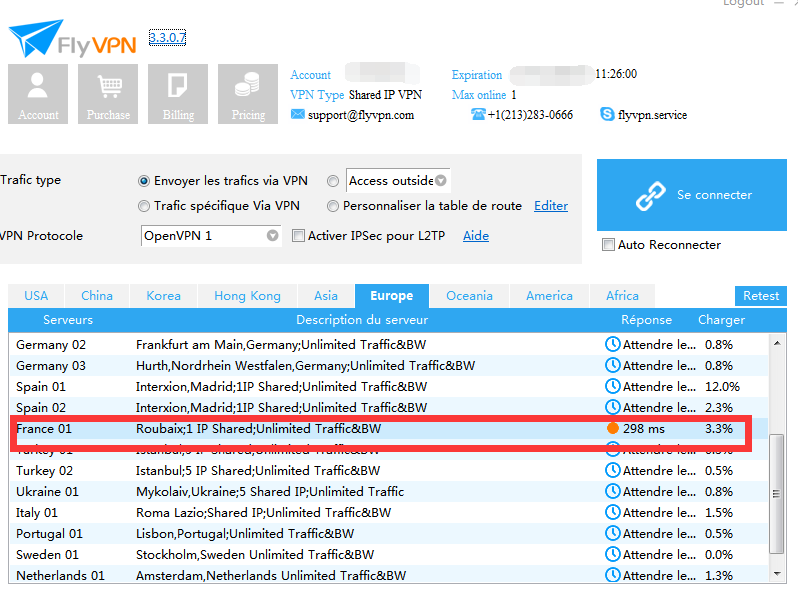
Task: Select 'Envoyer les trafics via VPN' radio
Action: tap(144, 181)
